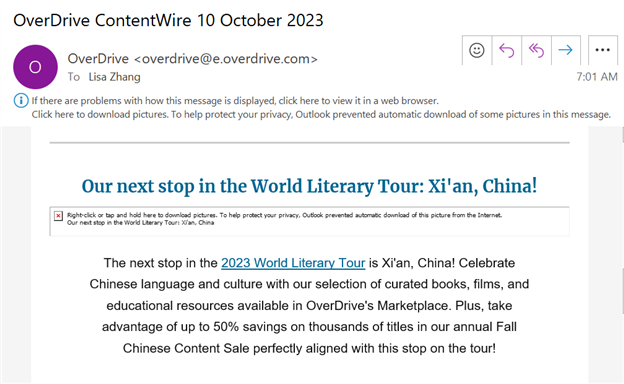
Task: React to the message with the smiley icon
Action: pyautogui.click(x=477, y=51)
